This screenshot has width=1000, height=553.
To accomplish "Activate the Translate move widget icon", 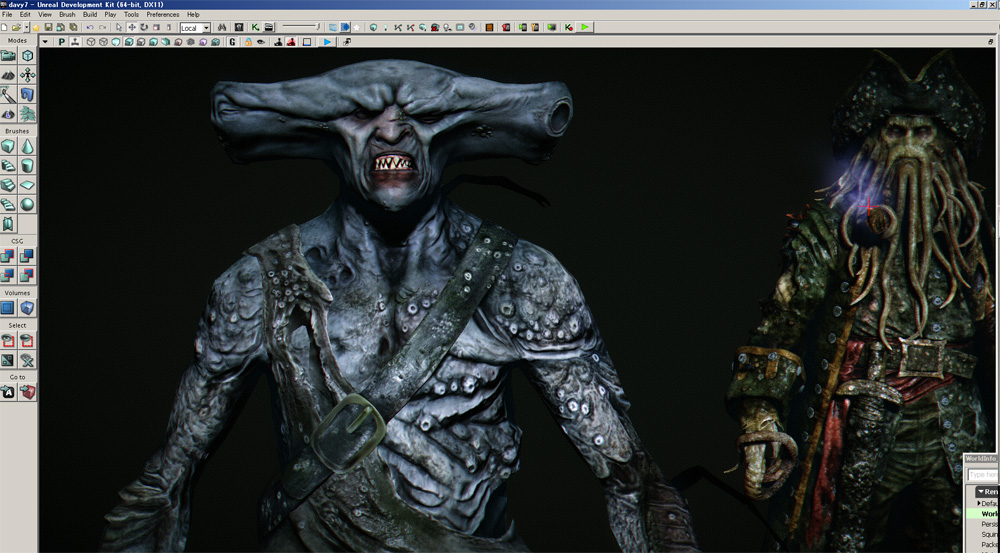I will [x=131, y=27].
